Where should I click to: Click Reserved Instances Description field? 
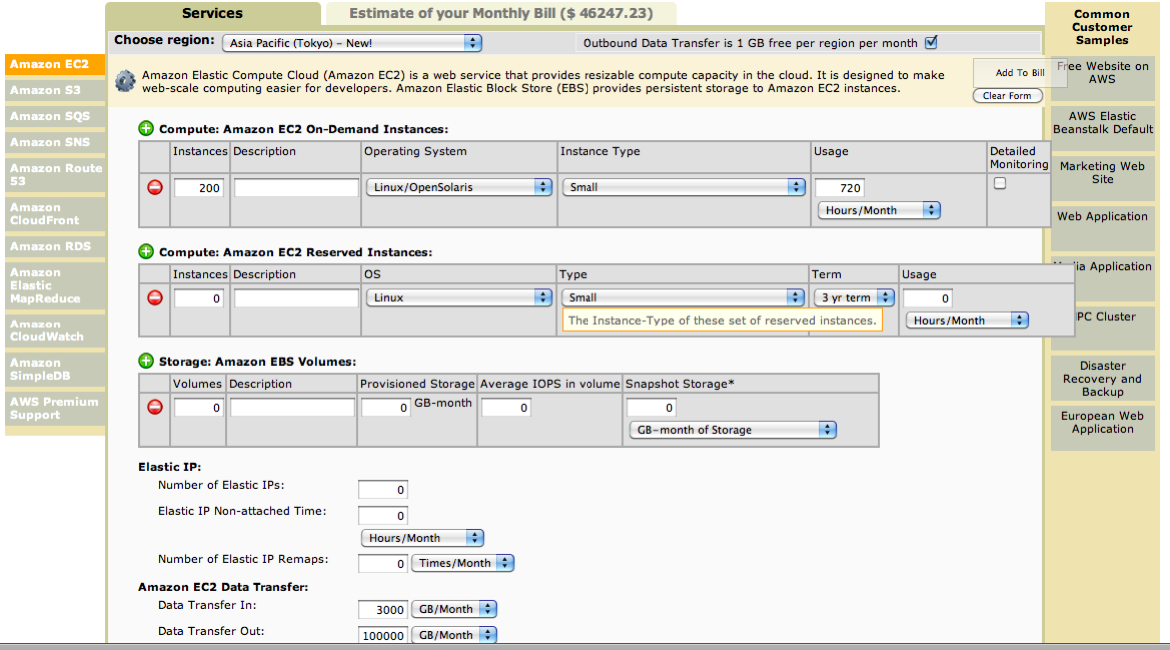tap(296, 299)
